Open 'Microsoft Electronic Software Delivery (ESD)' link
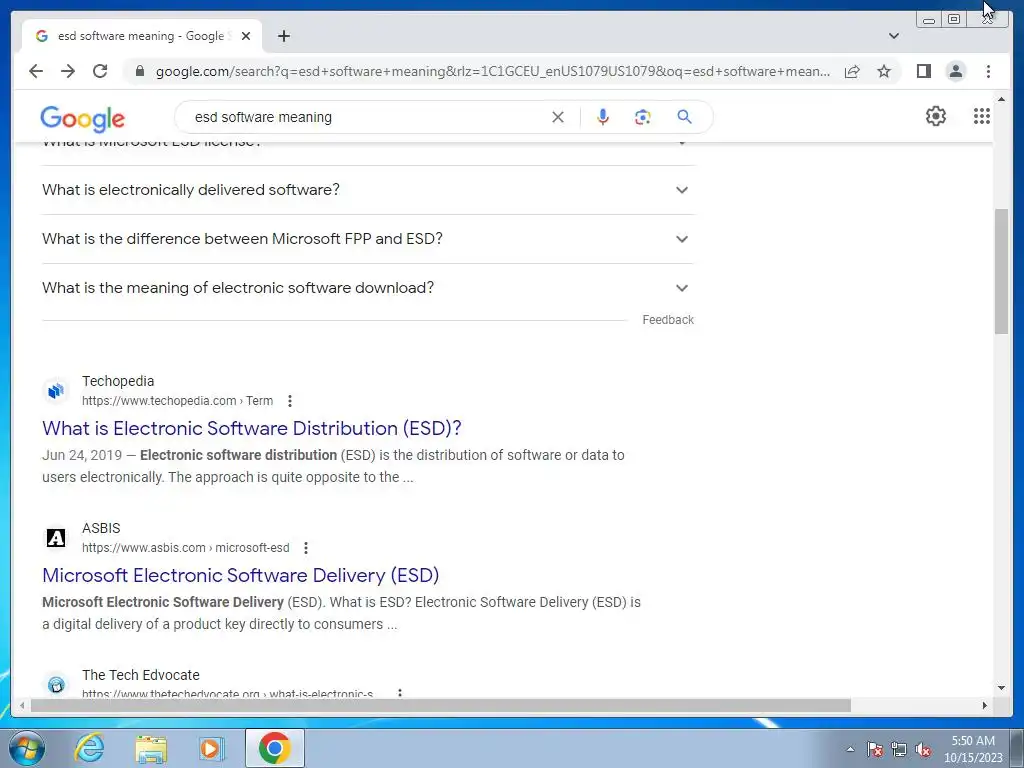Viewport: 1024px width, 768px height. coord(240,575)
